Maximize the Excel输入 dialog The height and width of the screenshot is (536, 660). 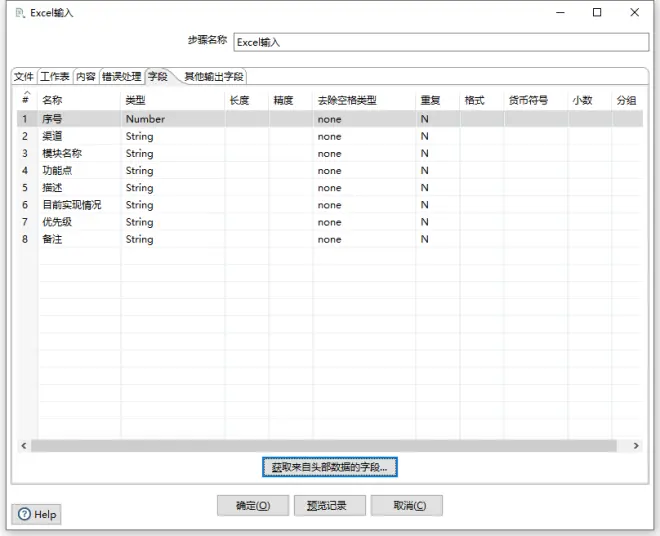[597, 13]
